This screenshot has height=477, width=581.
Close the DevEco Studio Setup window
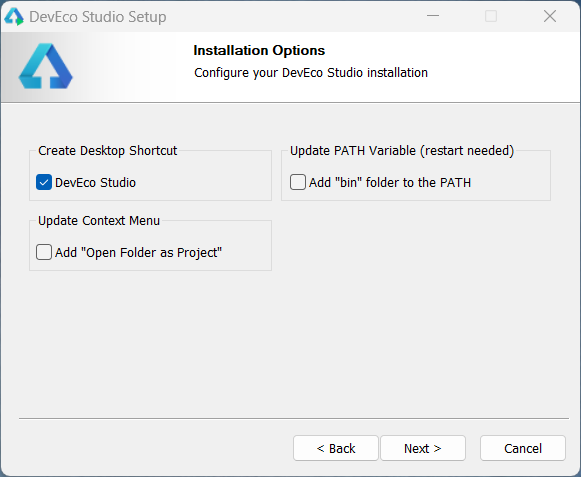[x=550, y=16]
